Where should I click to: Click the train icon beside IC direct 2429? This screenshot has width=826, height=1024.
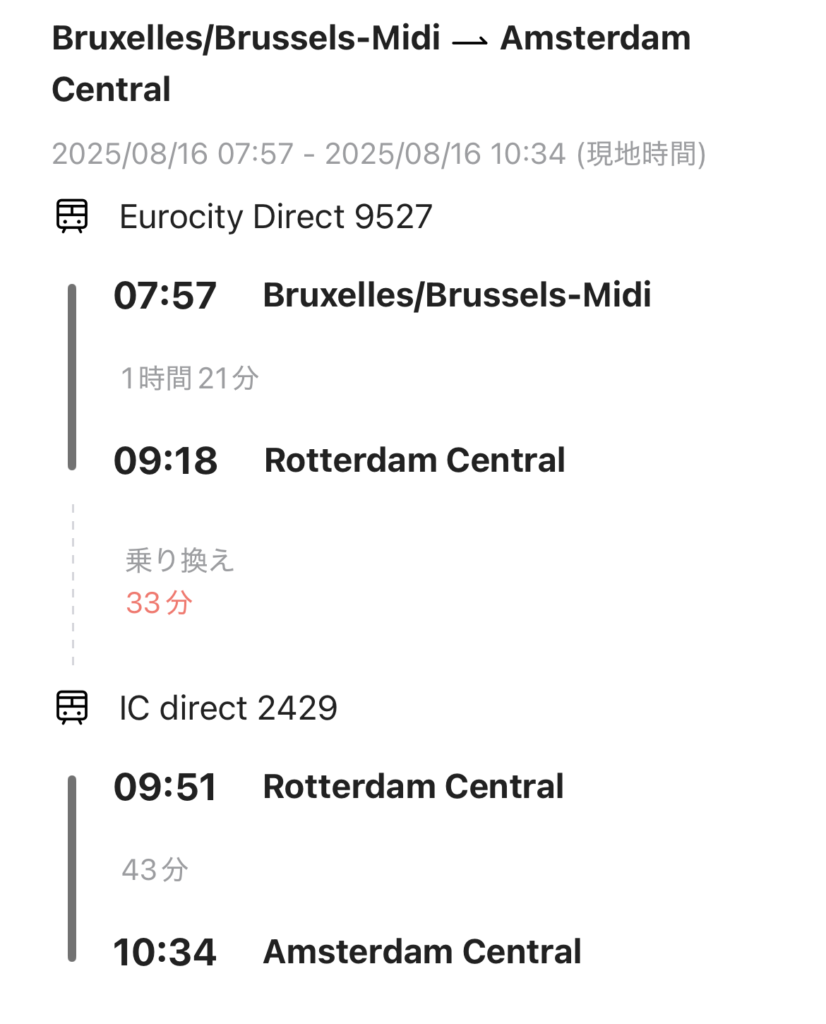click(71, 708)
